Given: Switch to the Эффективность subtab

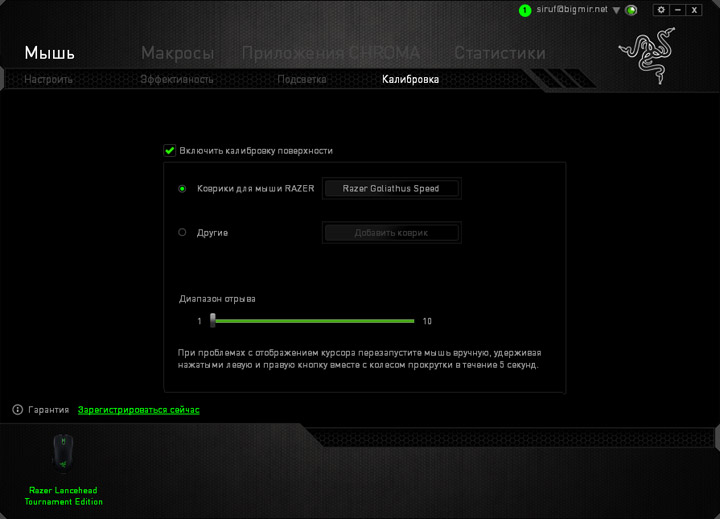Looking at the screenshot, I should pos(177,79).
